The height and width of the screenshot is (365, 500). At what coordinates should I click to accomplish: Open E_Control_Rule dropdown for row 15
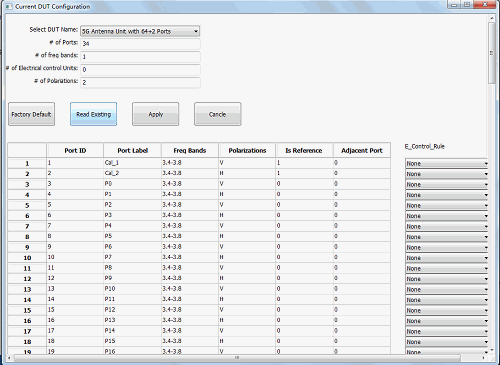point(447,310)
